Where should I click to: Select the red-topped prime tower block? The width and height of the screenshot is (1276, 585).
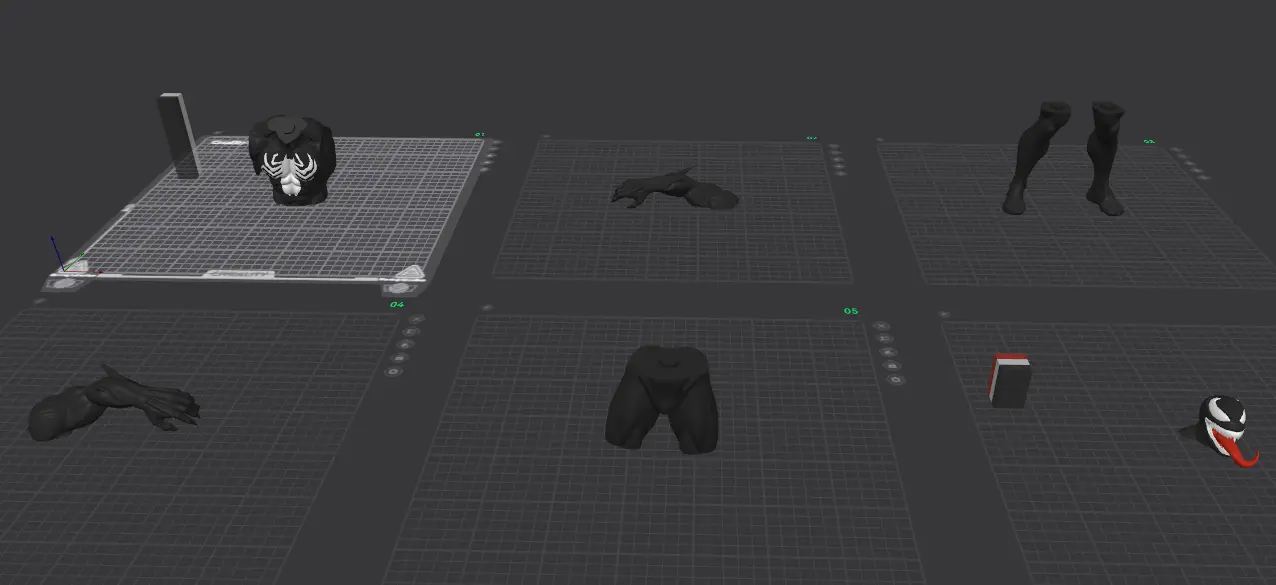coord(1009,380)
